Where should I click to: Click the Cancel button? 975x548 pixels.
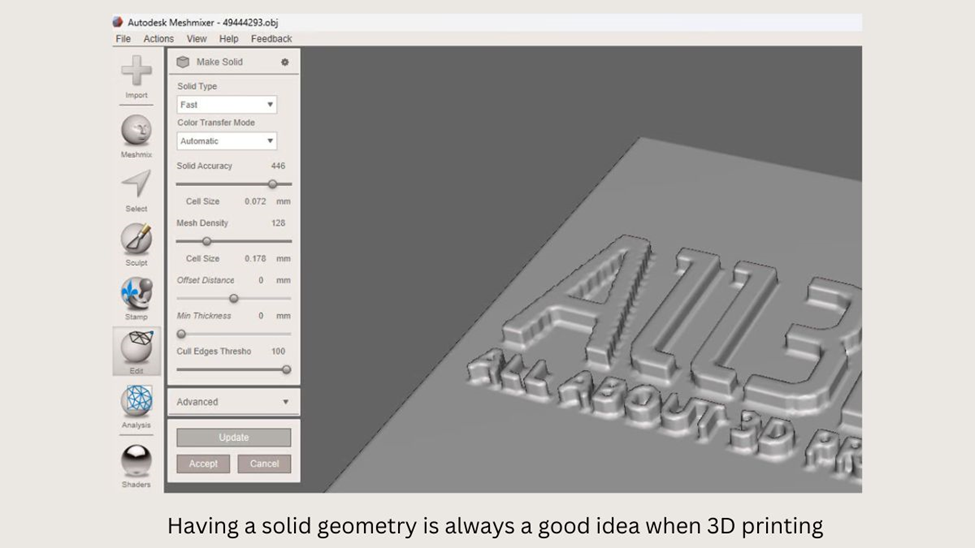(264, 463)
